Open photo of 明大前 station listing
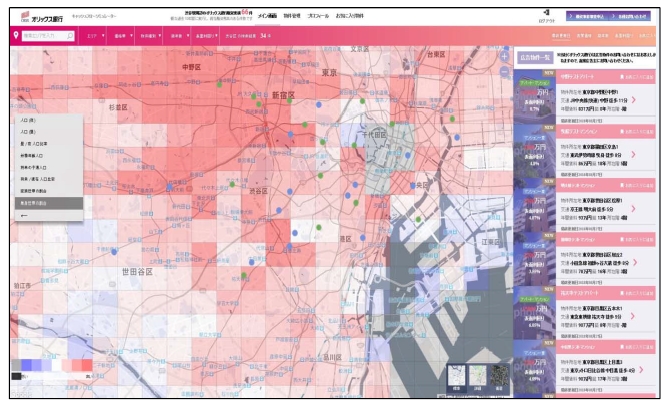This screenshot has height=407, width=669. pos(534,205)
